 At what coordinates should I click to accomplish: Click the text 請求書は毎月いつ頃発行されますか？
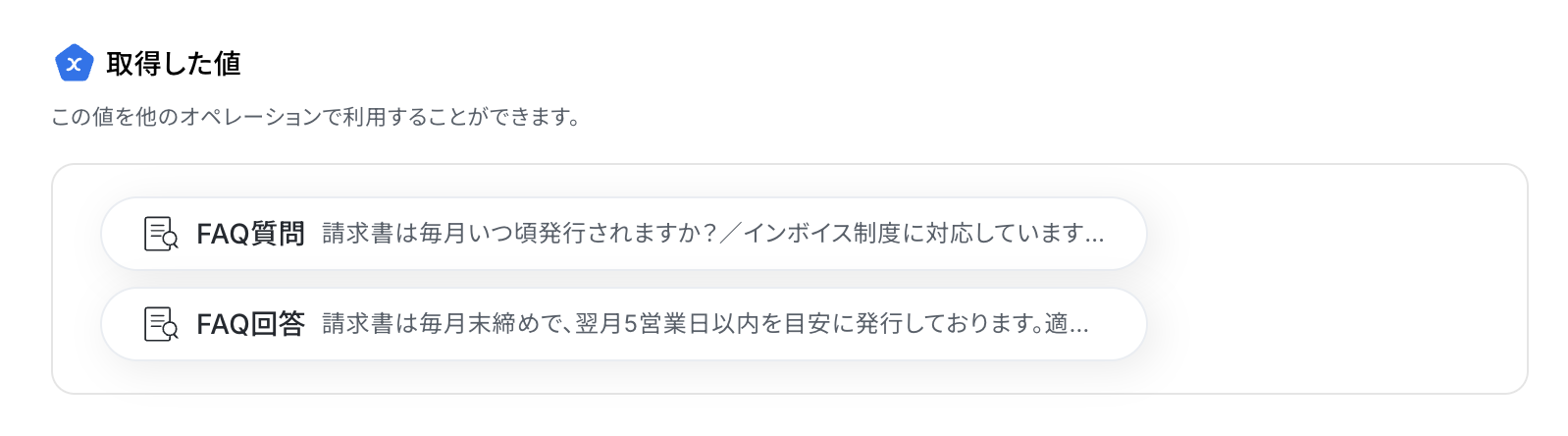coord(520,234)
